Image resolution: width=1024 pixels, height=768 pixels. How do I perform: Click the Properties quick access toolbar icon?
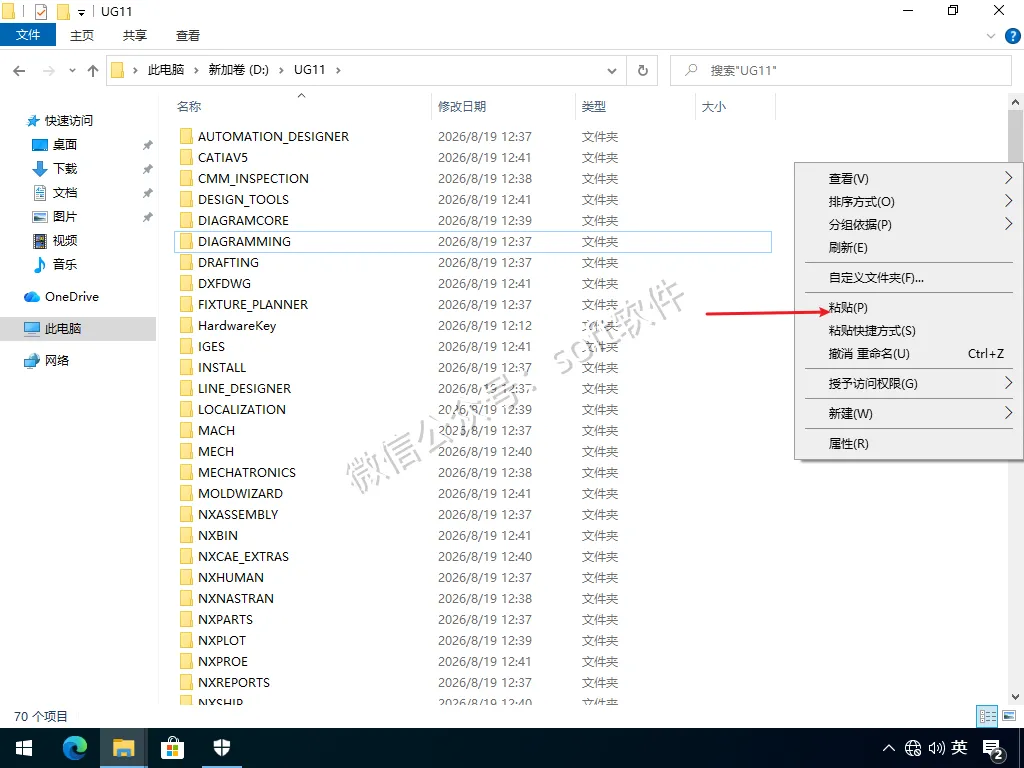[40, 12]
